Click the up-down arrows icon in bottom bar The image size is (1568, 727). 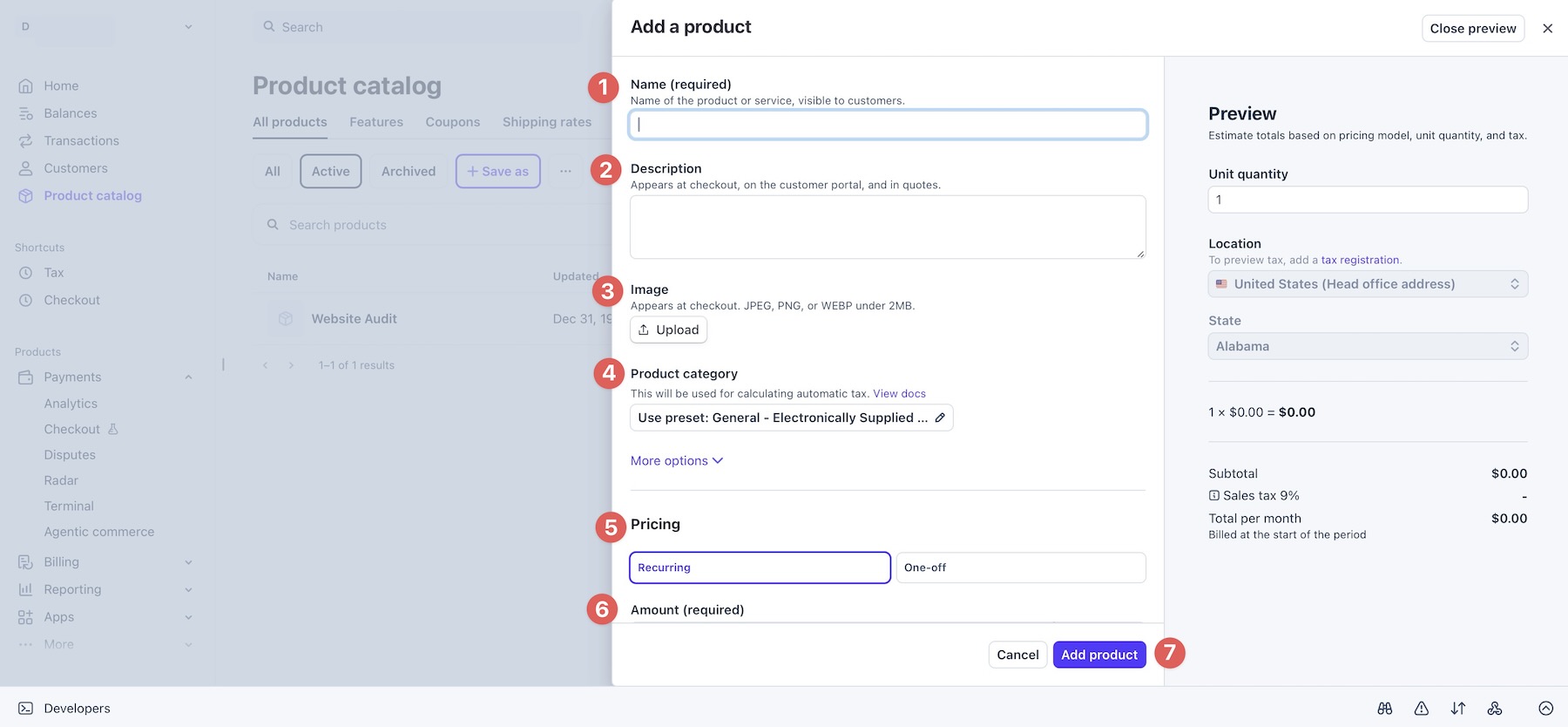tap(1458, 709)
